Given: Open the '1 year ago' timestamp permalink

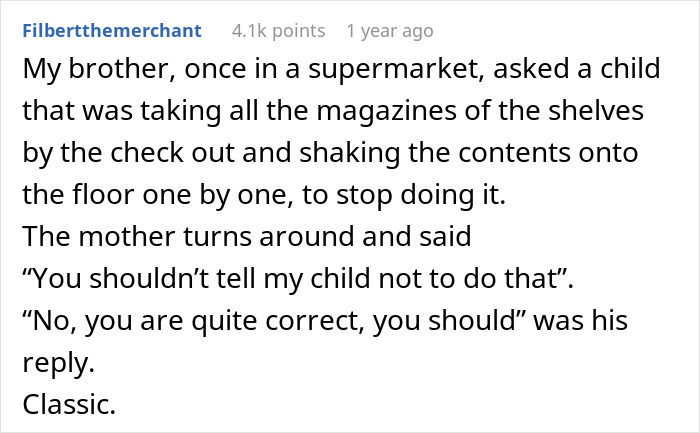Looking at the screenshot, I should pos(389,31).
